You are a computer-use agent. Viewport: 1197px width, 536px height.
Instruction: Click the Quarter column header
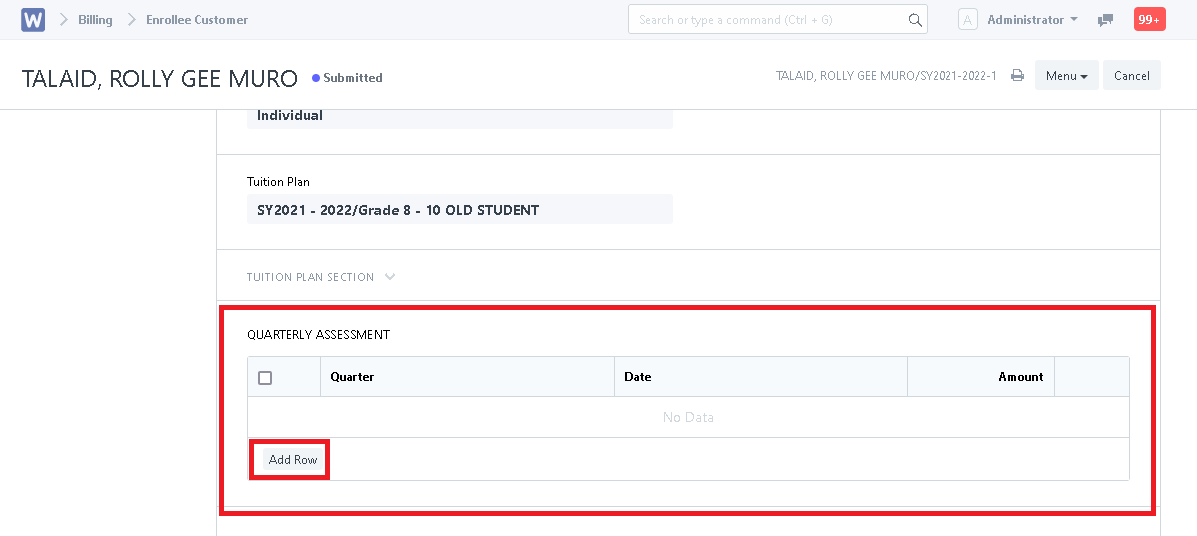coord(467,376)
